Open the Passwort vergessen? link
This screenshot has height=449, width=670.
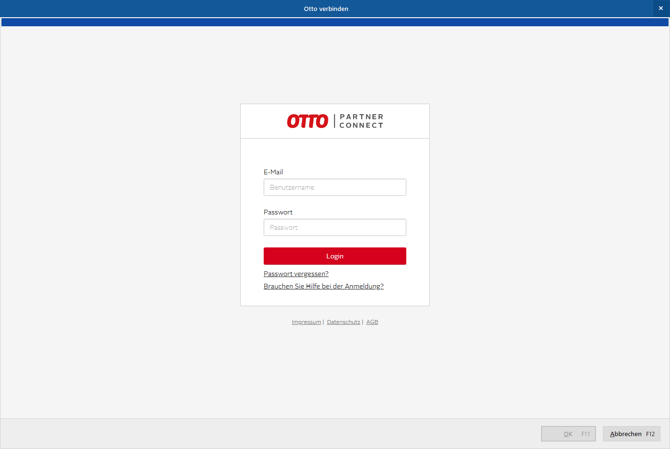pyautogui.click(x=296, y=274)
